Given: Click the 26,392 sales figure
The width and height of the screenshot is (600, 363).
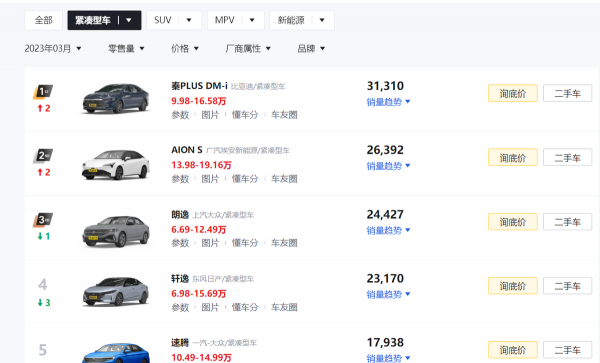Looking at the screenshot, I should (385, 150).
